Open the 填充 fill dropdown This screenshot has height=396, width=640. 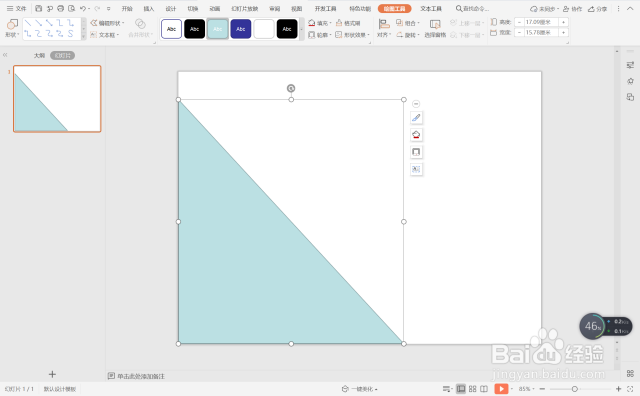320,23
